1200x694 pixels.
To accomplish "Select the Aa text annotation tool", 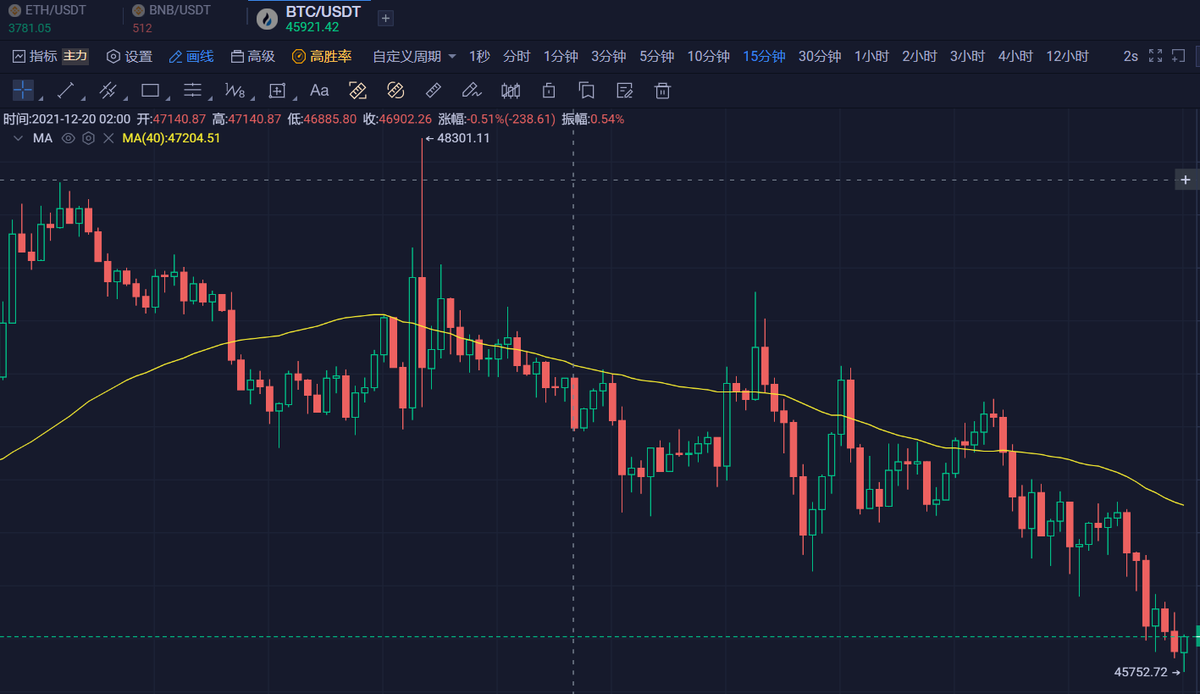I will pyautogui.click(x=319, y=91).
